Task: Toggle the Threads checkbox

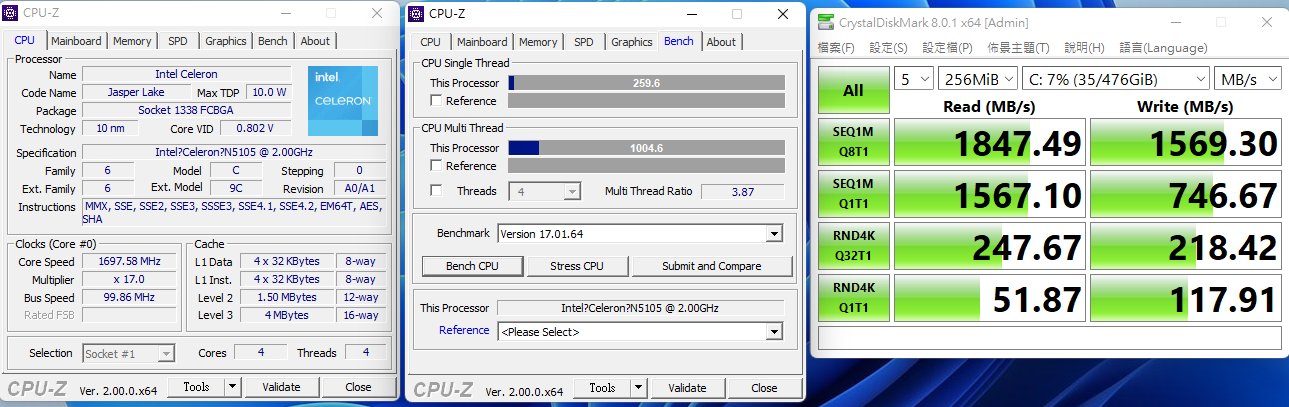Action: [x=436, y=191]
